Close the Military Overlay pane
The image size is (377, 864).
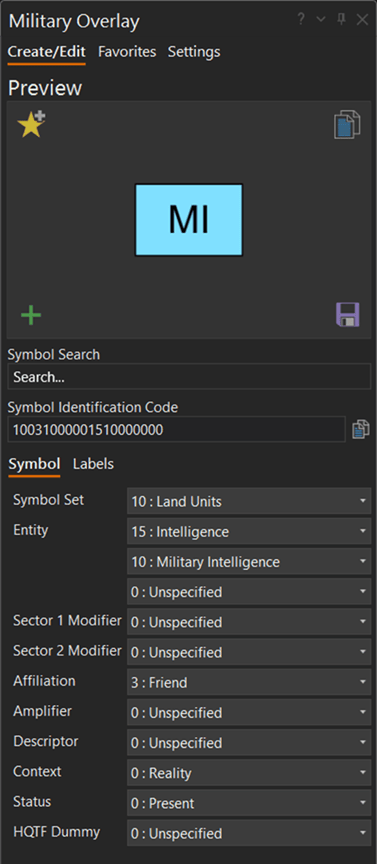(362, 20)
